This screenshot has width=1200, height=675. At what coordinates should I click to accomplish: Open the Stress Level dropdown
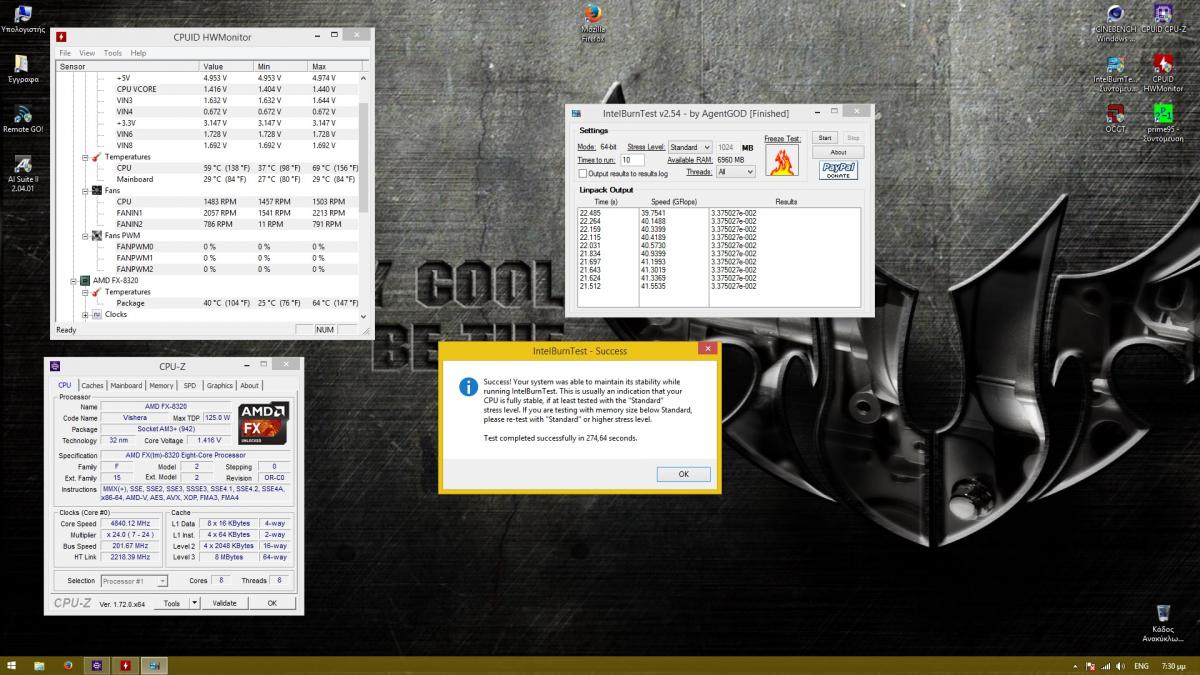click(691, 147)
